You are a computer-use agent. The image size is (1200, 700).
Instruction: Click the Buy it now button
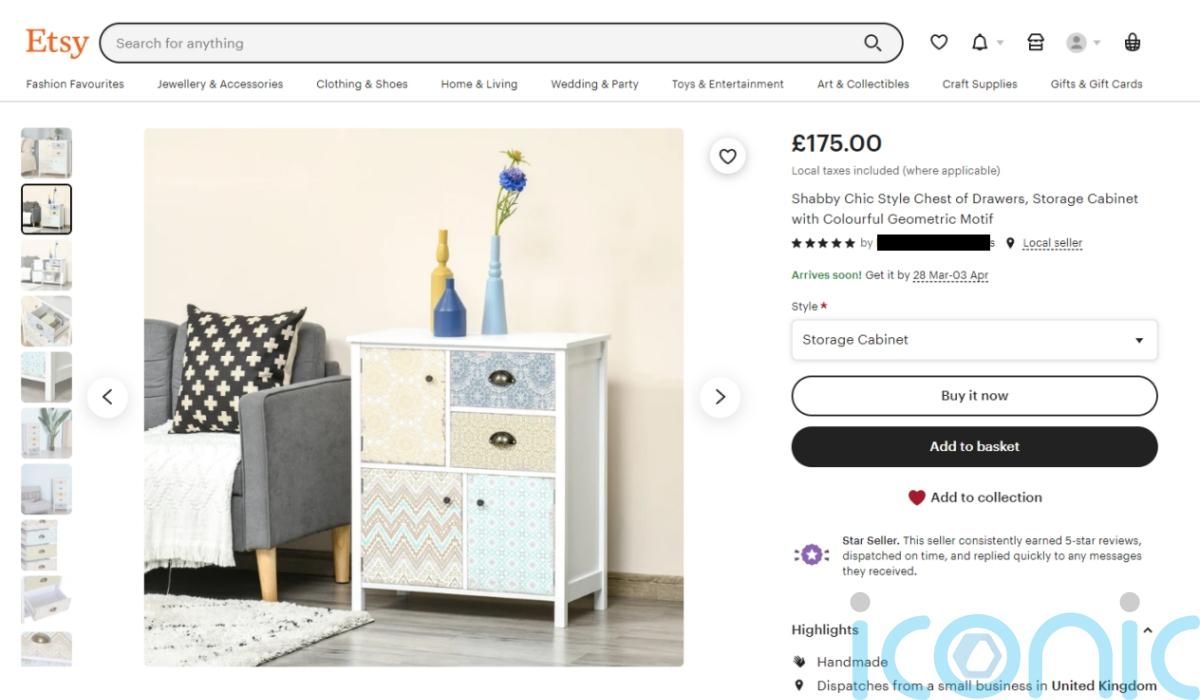point(974,396)
